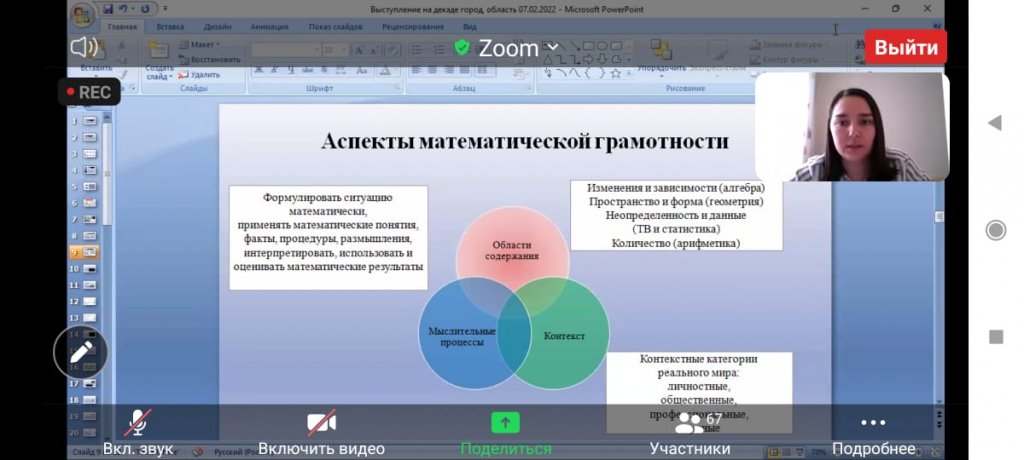Image resolution: width=1024 pixels, height=460 pixels.
Task: Switch to the Анимация ribbon tab
Action: 269,27
